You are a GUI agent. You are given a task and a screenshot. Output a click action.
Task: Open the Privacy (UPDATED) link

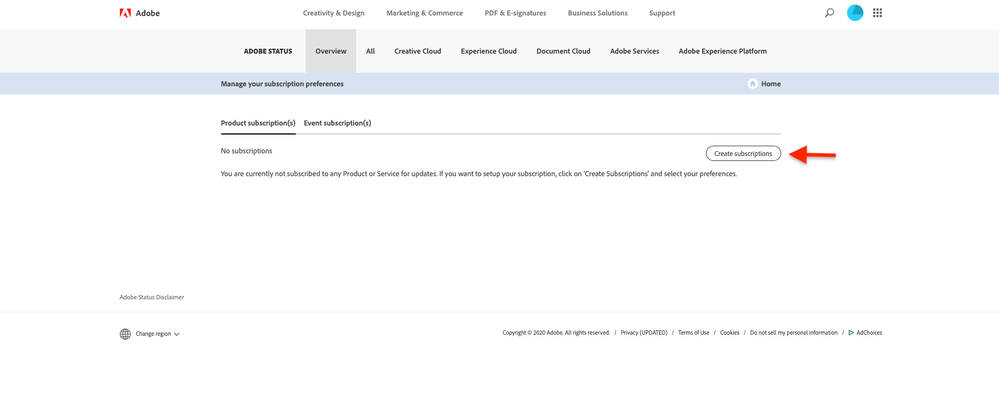tap(644, 333)
